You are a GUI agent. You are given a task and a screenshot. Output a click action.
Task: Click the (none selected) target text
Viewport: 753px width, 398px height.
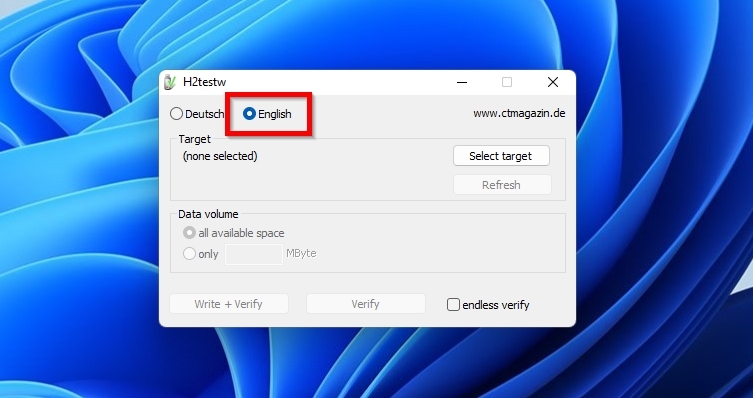pyautogui.click(x=220, y=156)
